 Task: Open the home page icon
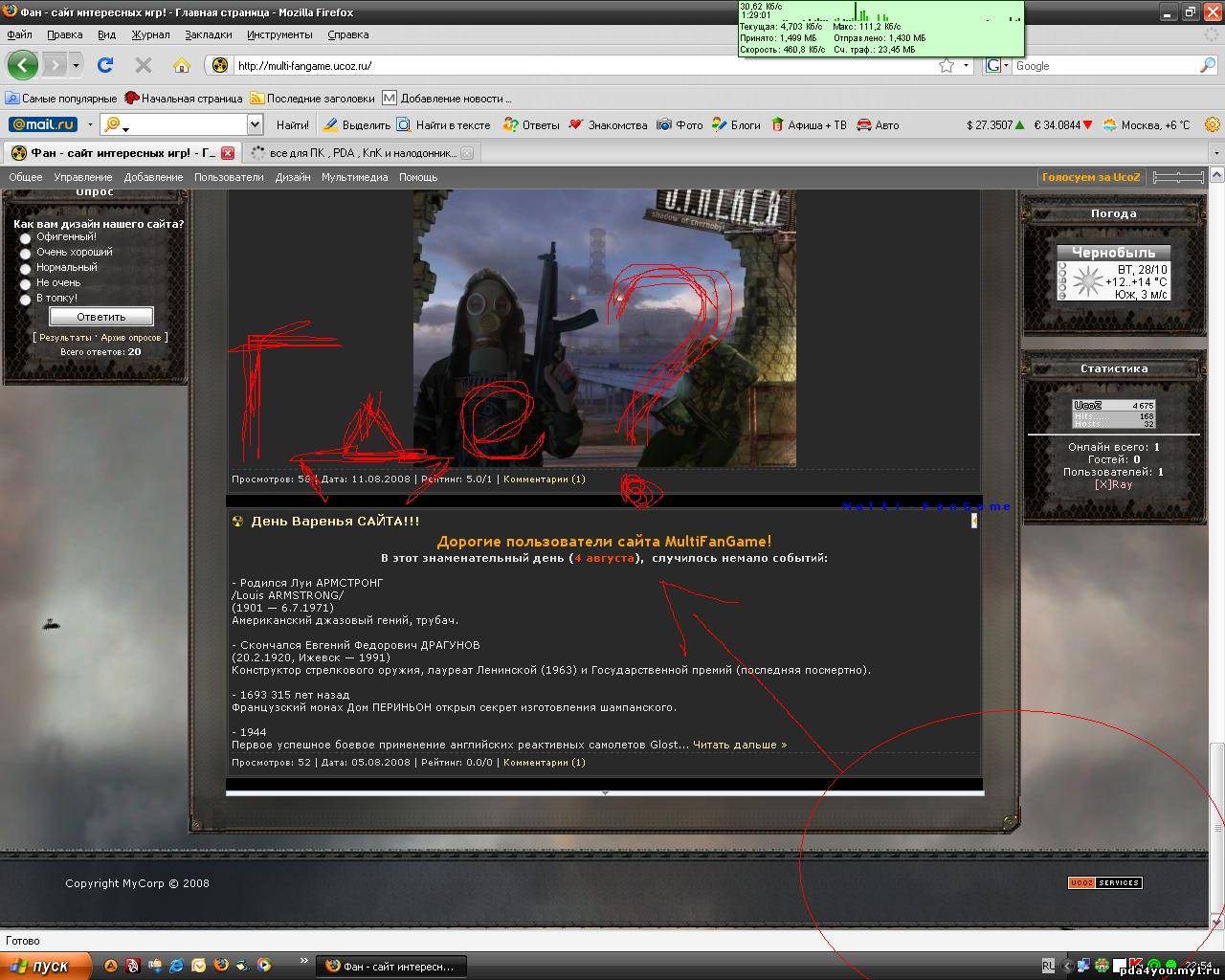(x=182, y=65)
